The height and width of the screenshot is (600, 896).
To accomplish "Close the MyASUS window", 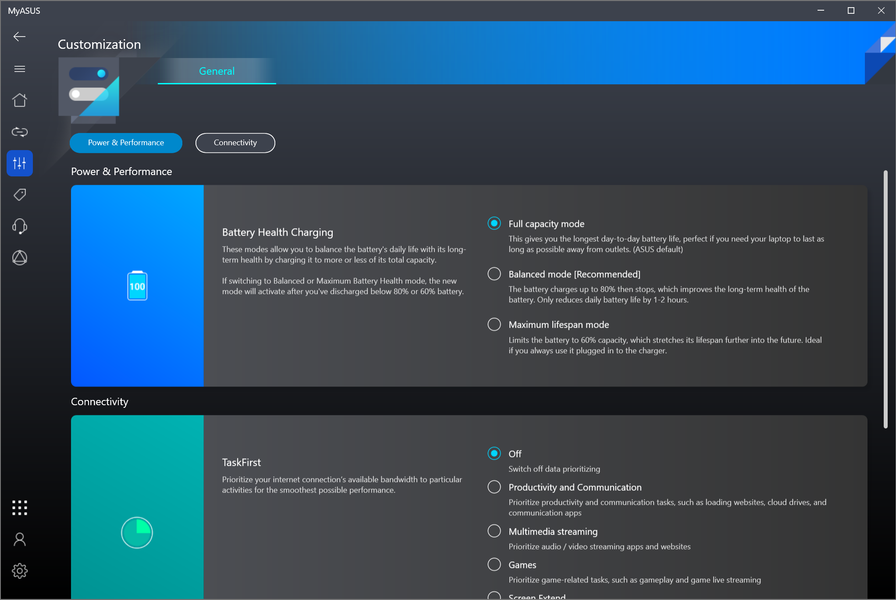I will pos(881,10).
